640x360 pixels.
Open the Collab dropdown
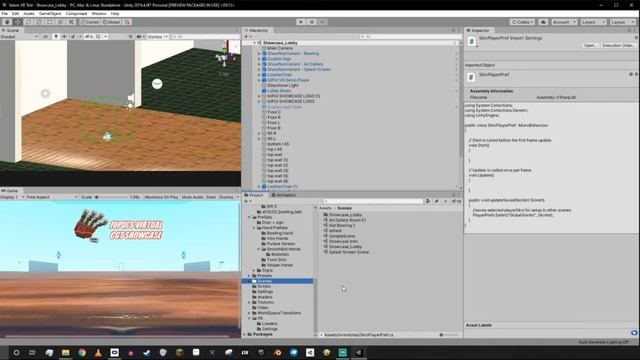(522, 22)
